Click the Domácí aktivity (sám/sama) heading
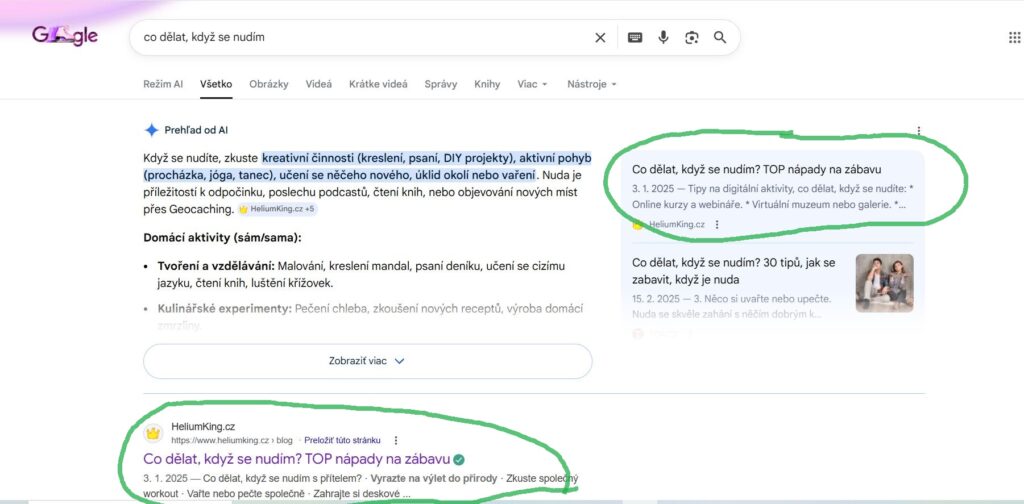Image resolution: width=1024 pixels, height=504 pixels. (222, 238)
